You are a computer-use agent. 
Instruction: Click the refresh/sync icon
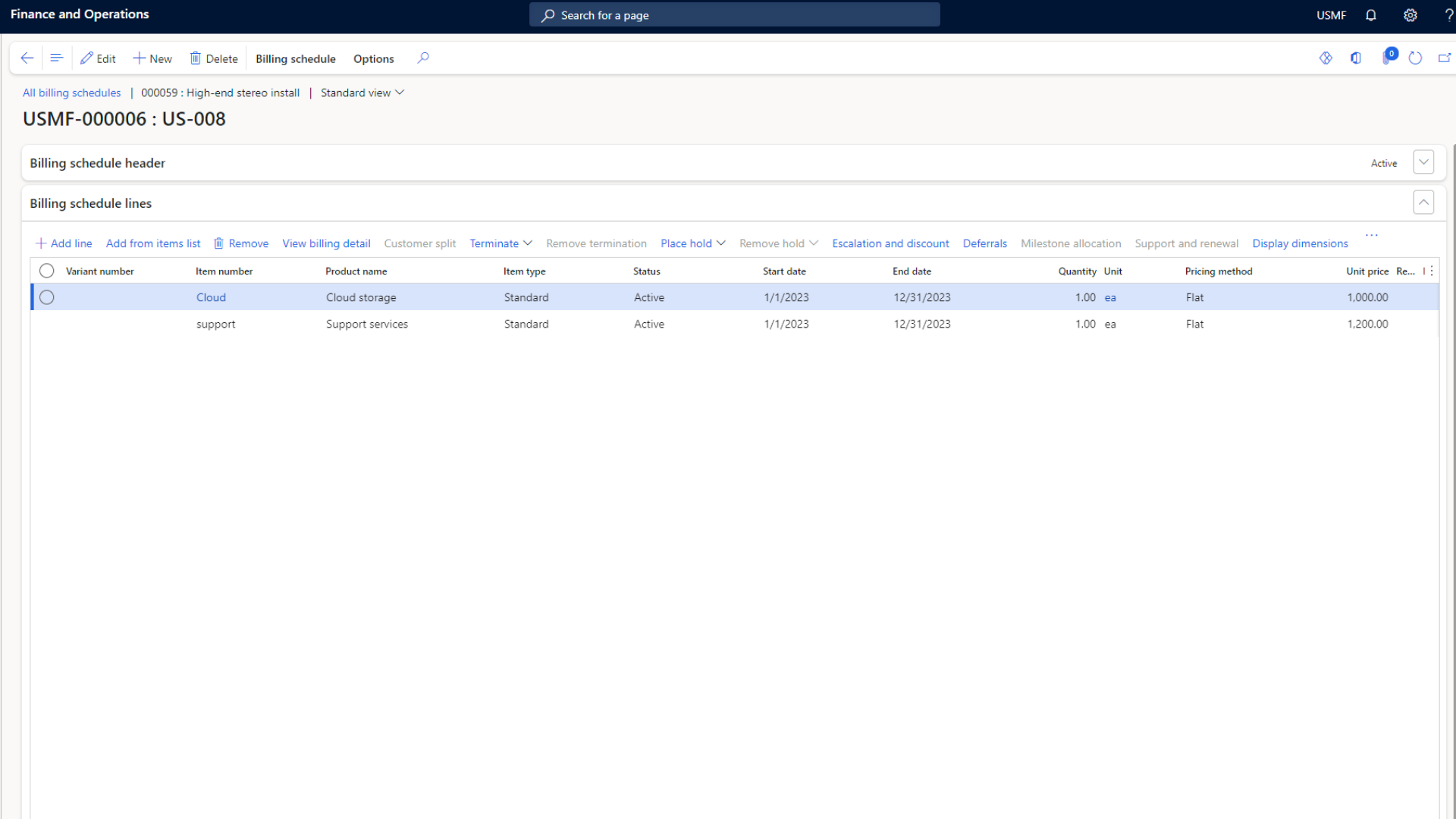coord(1416,57)
